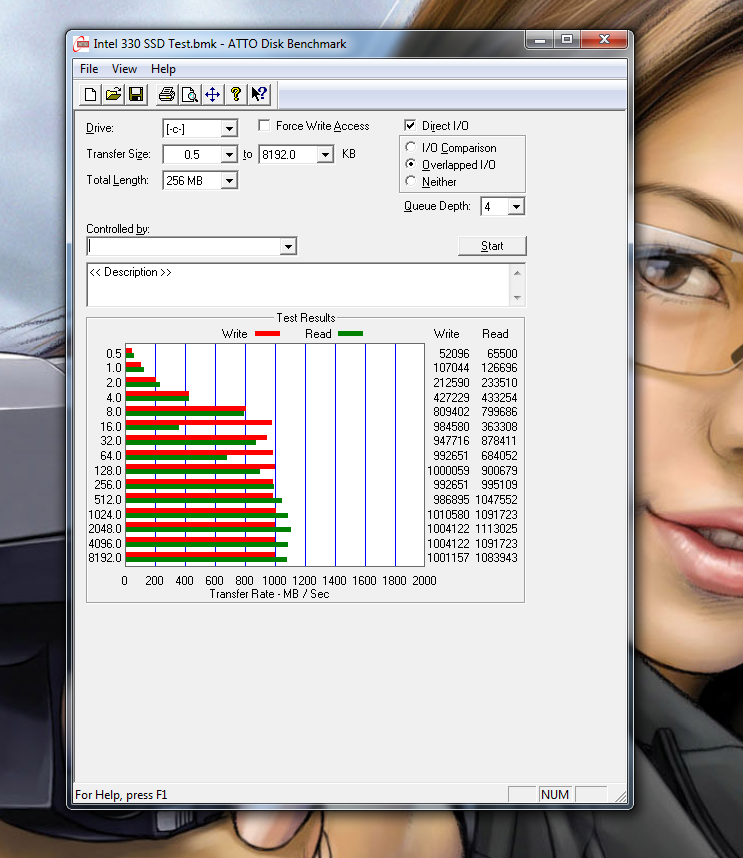The width and height of the screenshot is (743, 858).
Task: Click description scrollbar up arrow
Action: 517,273
